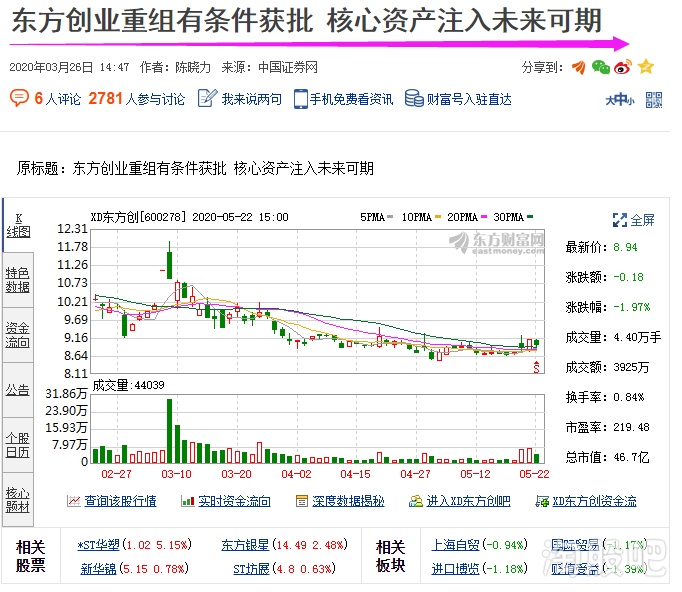This screenshot has width=682, height=592.
Task: Click 查询该股行情 link
Action: click(111, 501)
